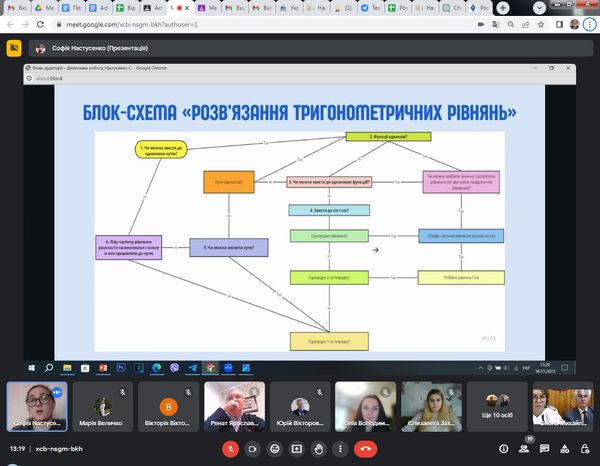
Task: Unmute the microphone in Meet
Action: tap(231, 449)
